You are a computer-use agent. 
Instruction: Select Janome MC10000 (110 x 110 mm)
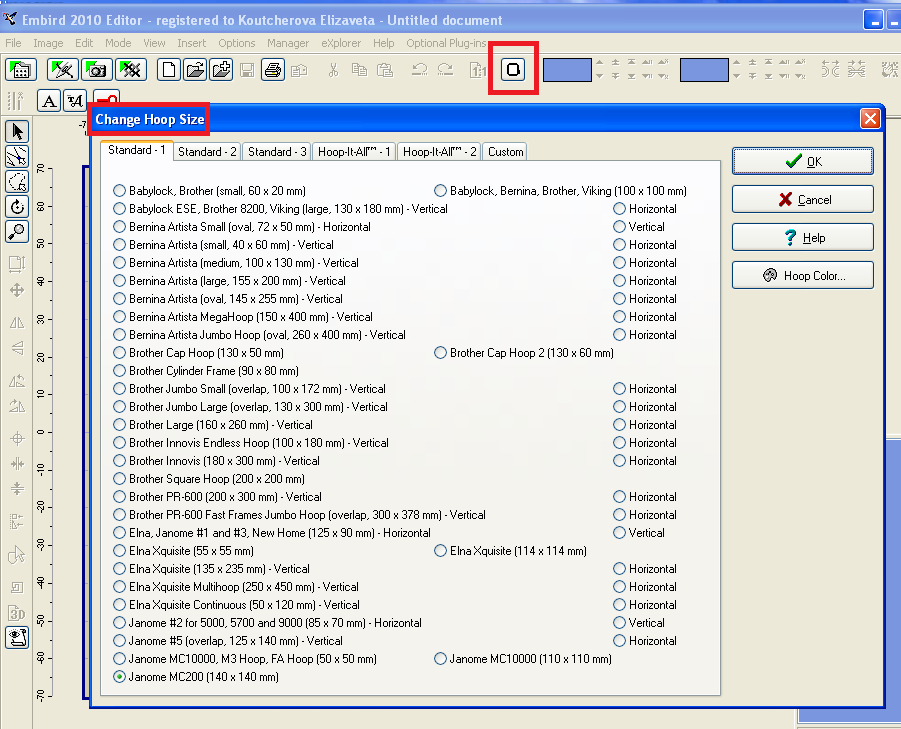tap(441, 659)
